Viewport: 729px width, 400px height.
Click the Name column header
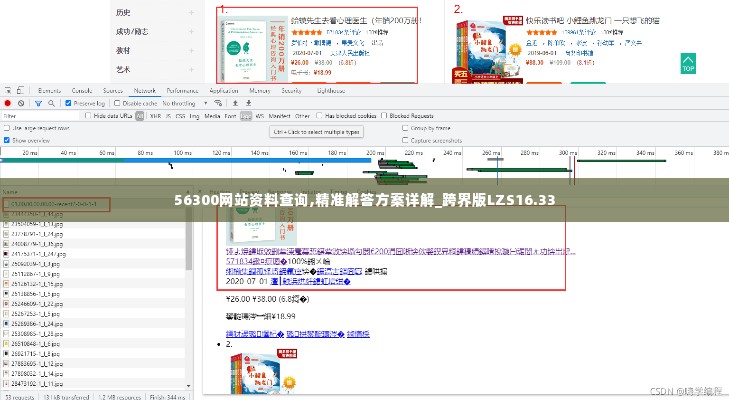click(10, 192)
